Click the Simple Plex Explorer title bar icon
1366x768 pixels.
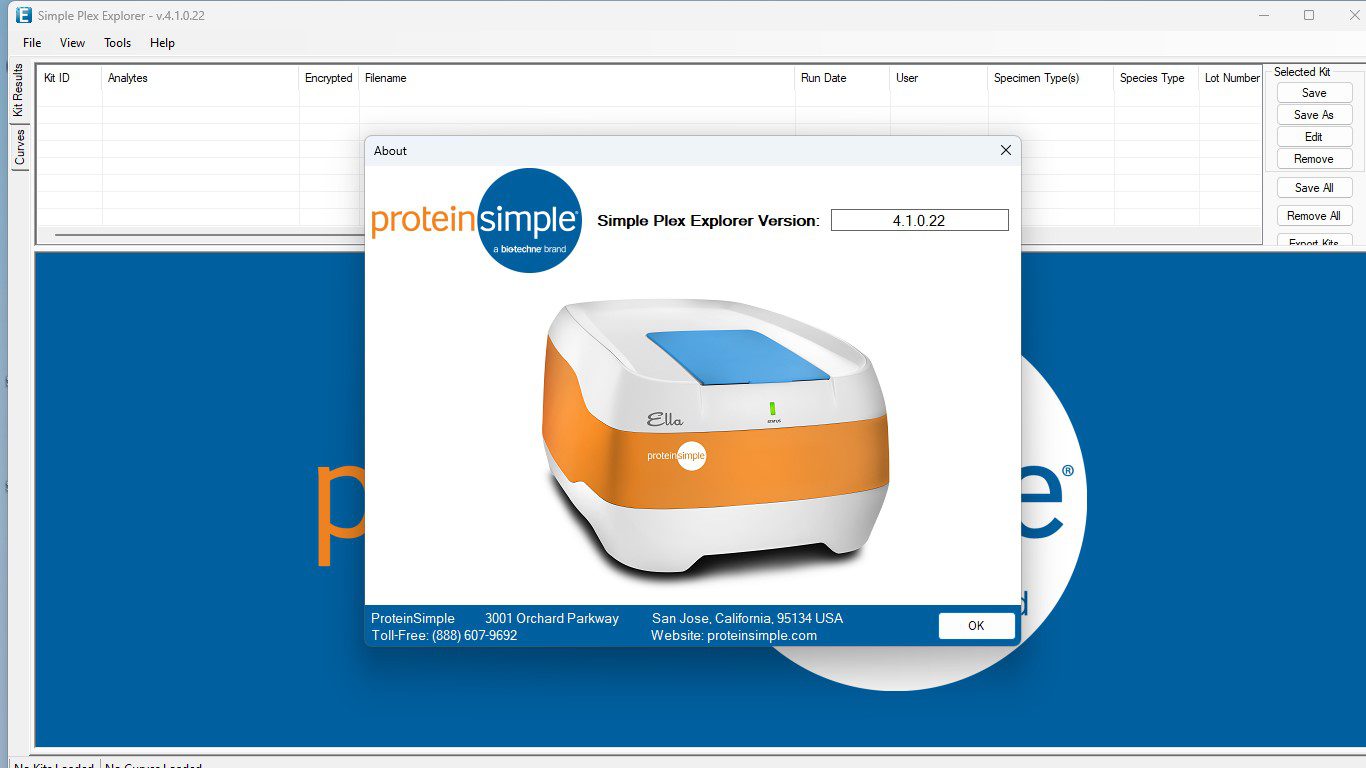(22, 15)
